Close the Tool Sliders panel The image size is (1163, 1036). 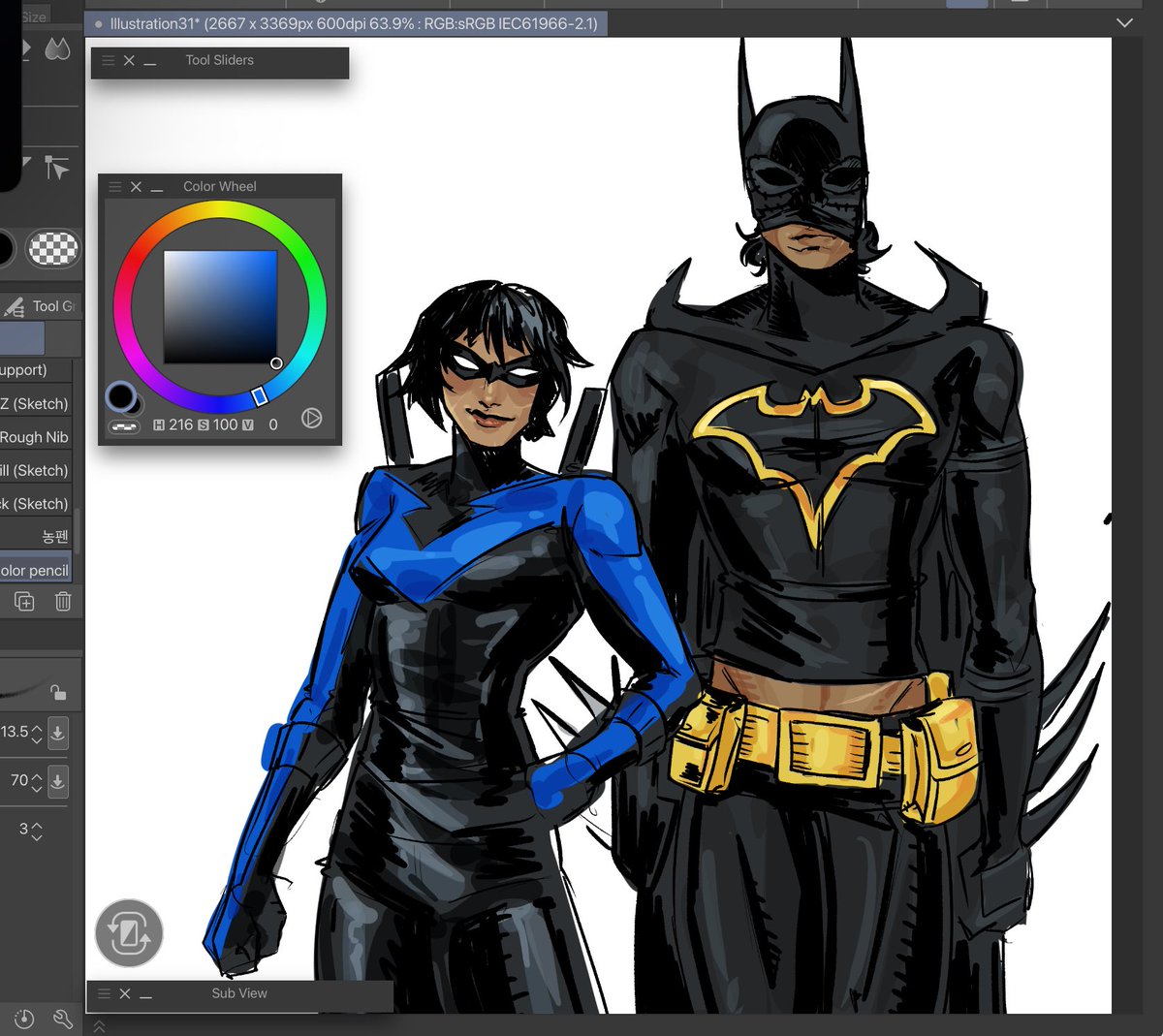click(129, 61)
